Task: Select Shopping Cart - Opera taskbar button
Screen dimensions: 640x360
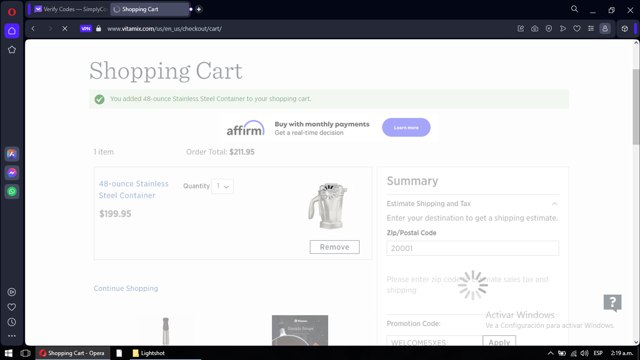Action: coord(73,353)
